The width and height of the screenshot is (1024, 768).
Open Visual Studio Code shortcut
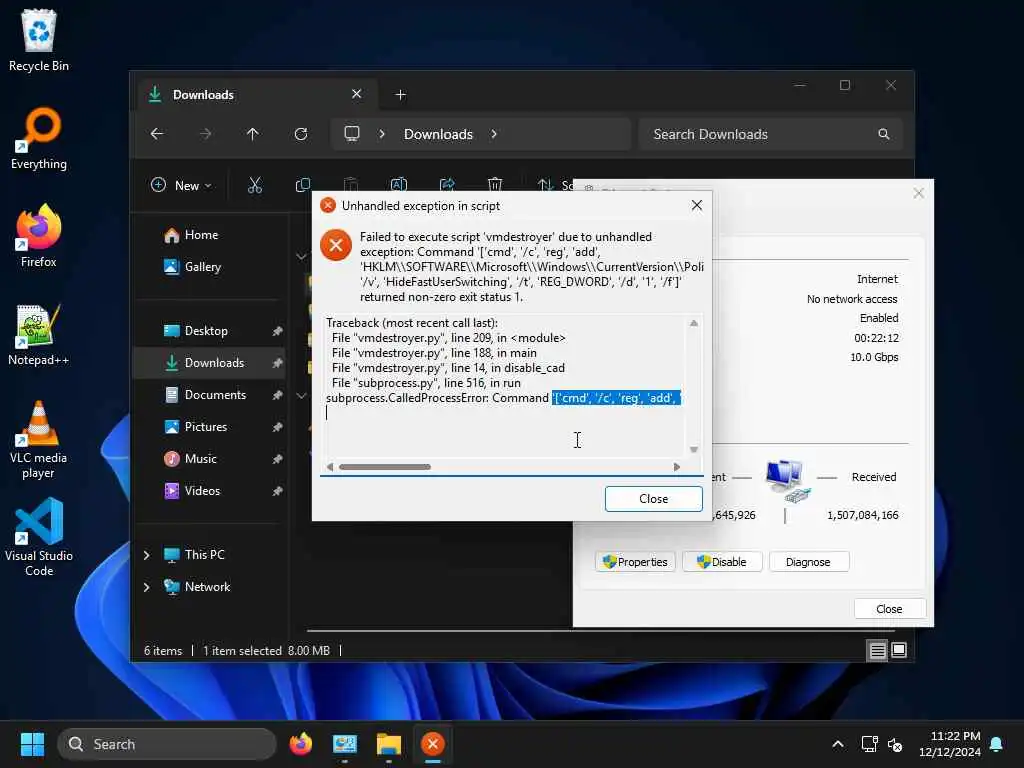[39, 538]
